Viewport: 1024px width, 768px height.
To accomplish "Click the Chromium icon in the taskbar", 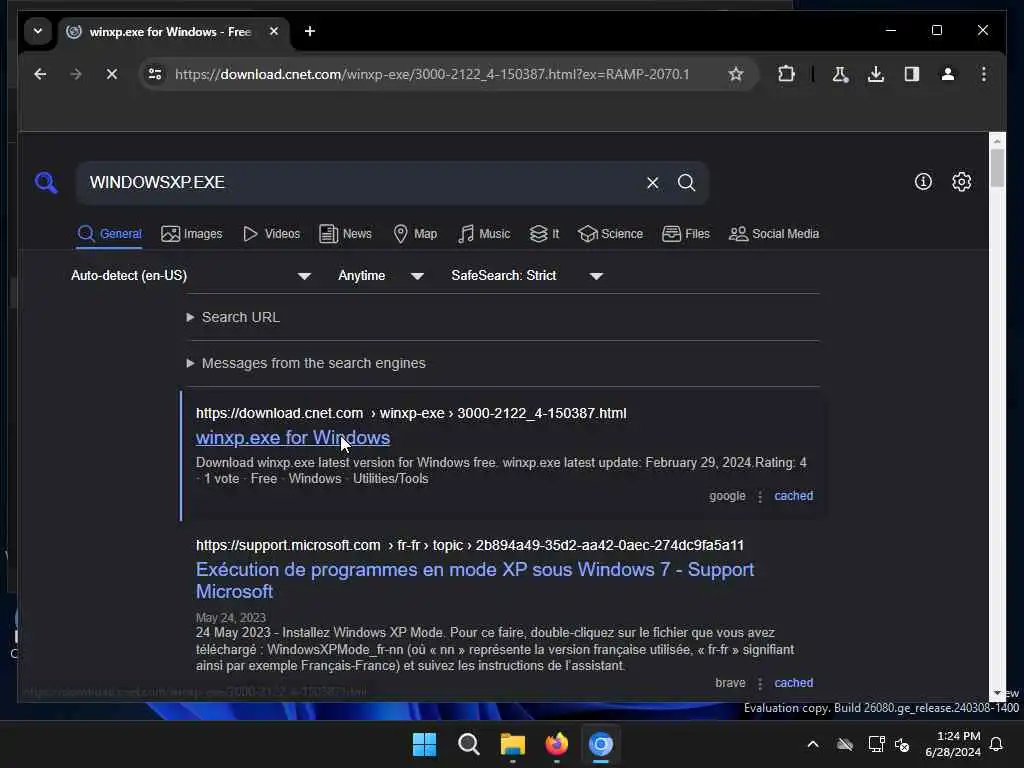I will pyautogui.click(x=601, y=744).
